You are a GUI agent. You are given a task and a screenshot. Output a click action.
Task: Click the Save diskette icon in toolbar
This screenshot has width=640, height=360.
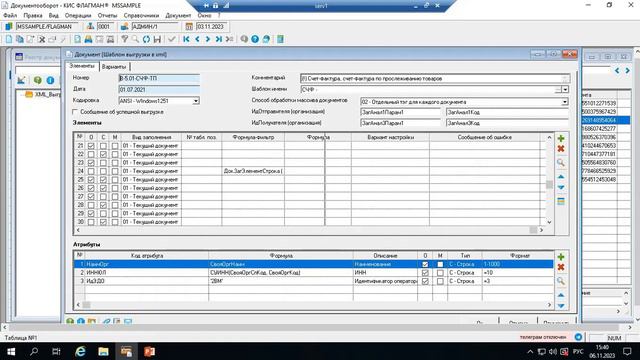coord(157,39)
